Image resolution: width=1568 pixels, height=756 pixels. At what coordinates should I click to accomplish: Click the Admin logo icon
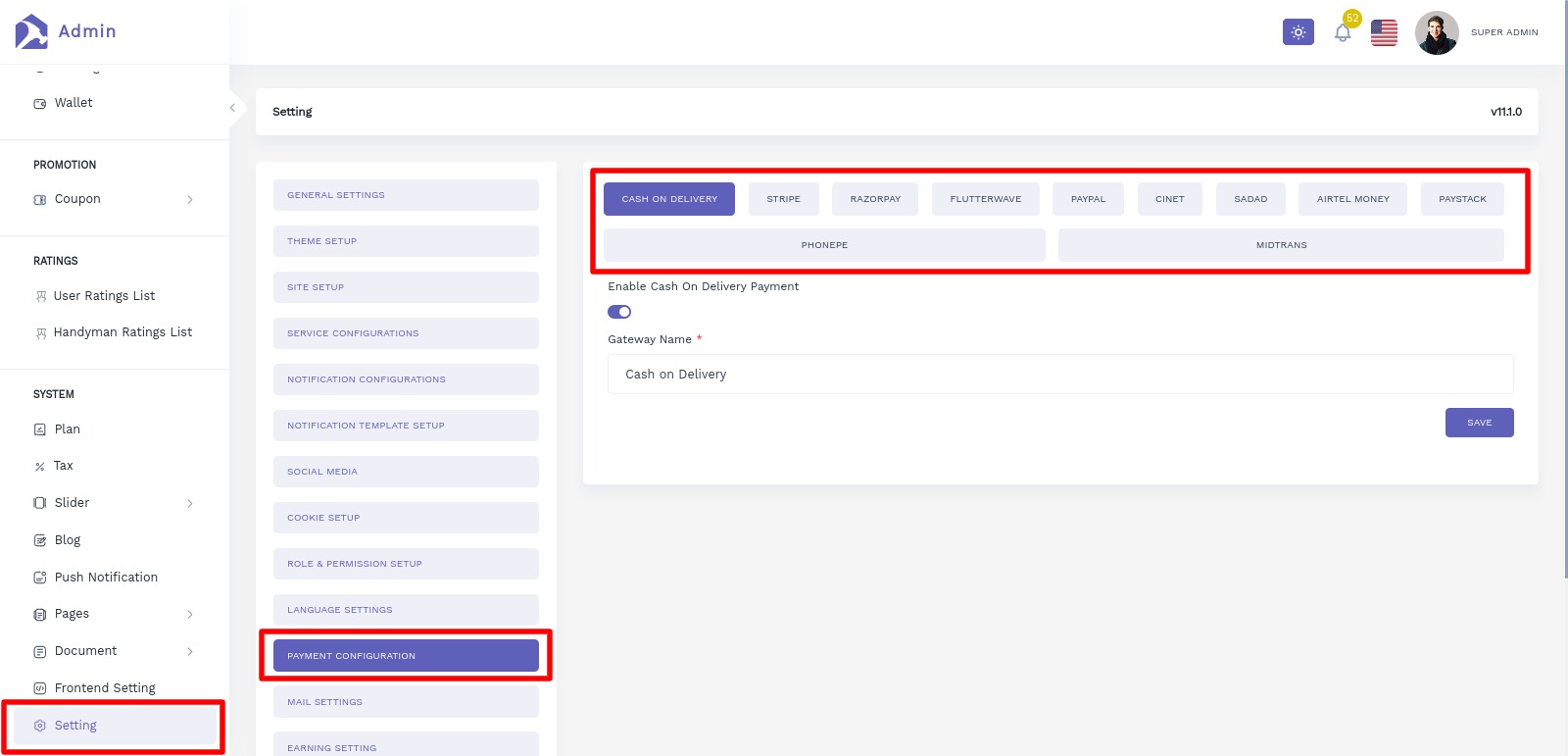pyautogui.click(x=31, y=31)
